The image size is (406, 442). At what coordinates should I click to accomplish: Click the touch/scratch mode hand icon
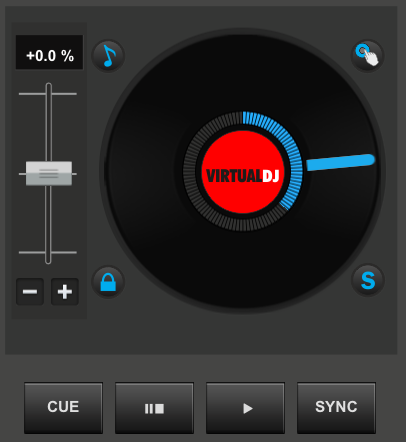click(x=368, y=55)
